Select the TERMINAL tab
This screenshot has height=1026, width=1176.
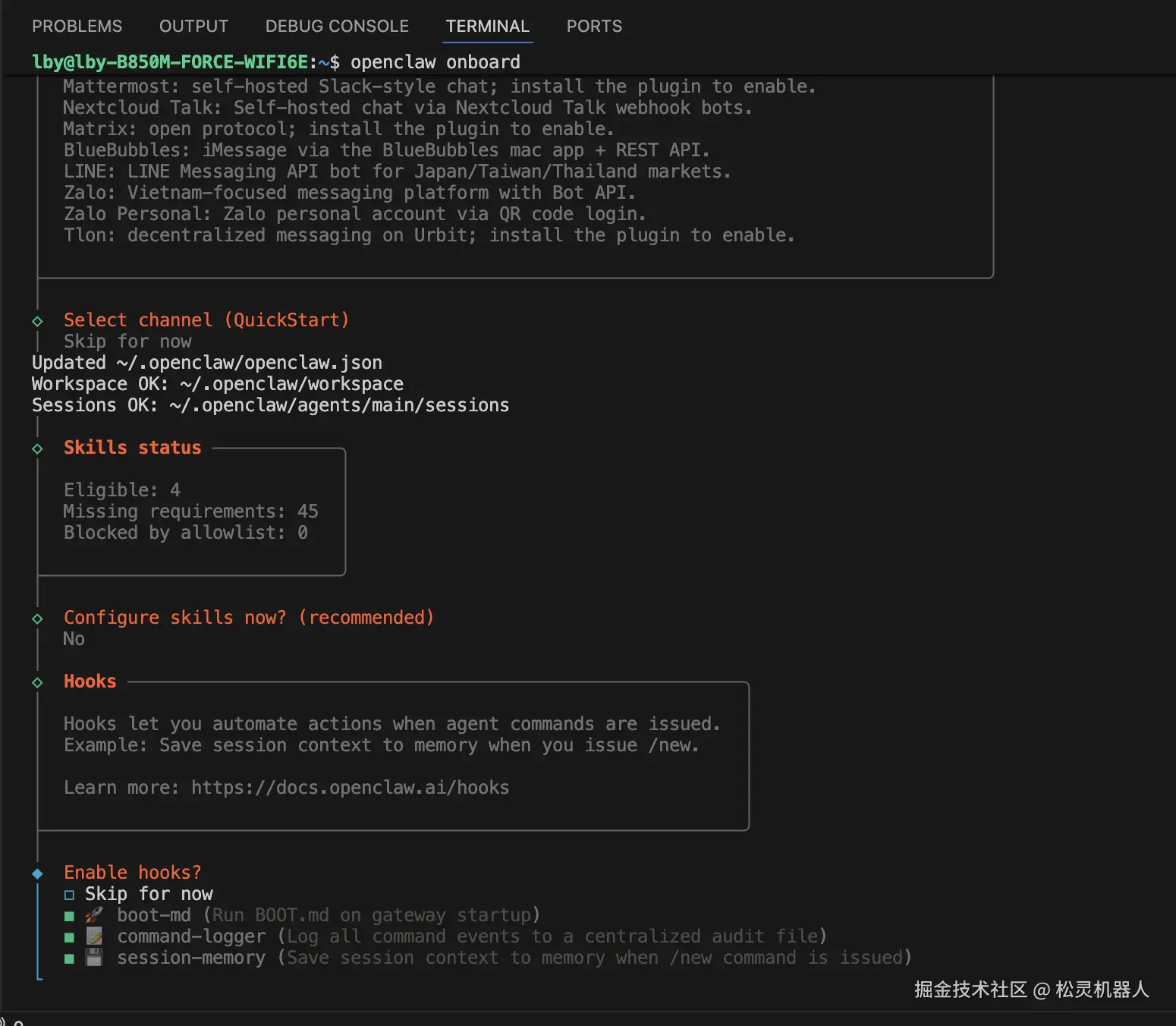tap(488, 27)
